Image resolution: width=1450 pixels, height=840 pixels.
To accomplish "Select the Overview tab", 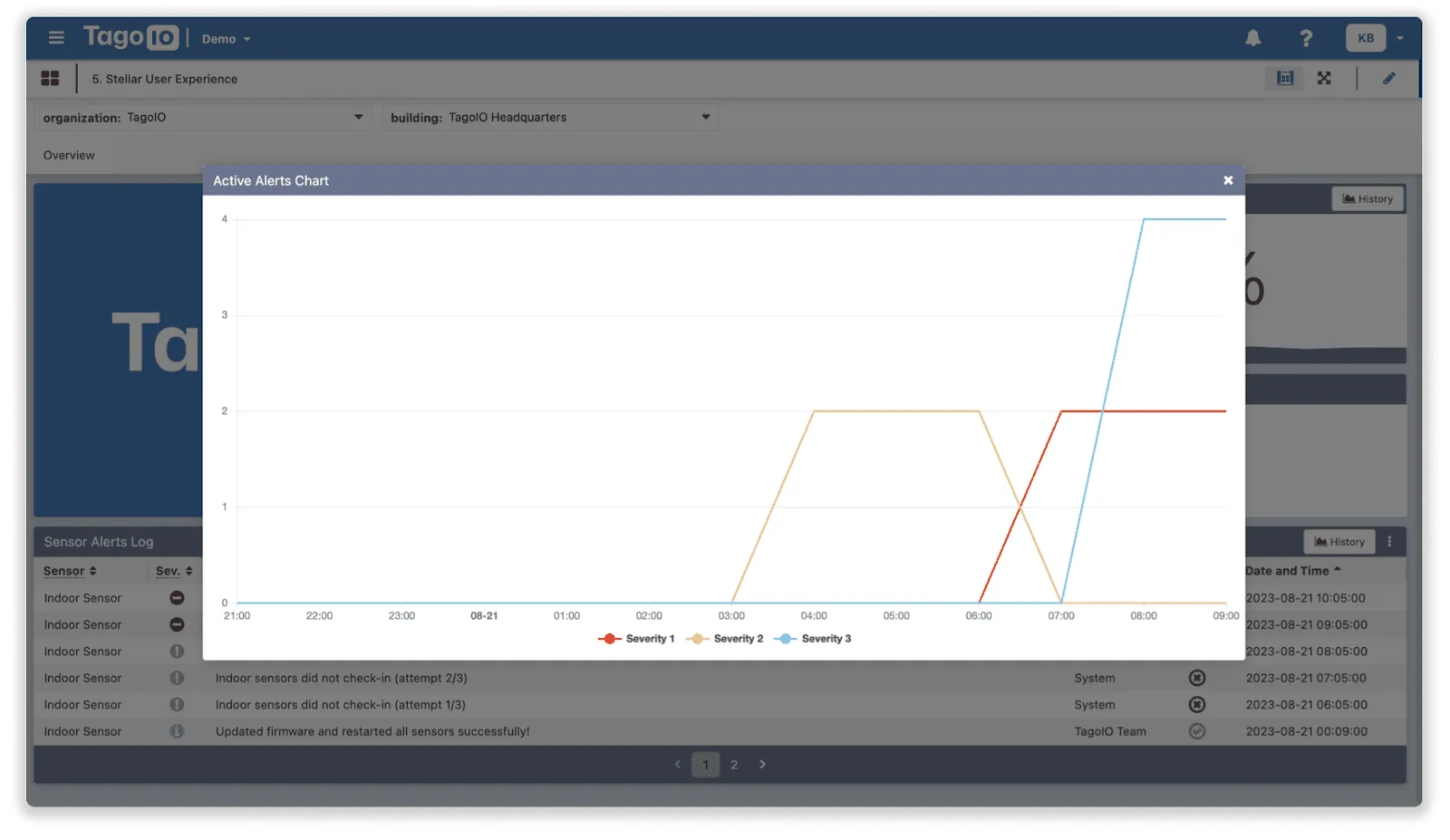I will tap(68, 154).
